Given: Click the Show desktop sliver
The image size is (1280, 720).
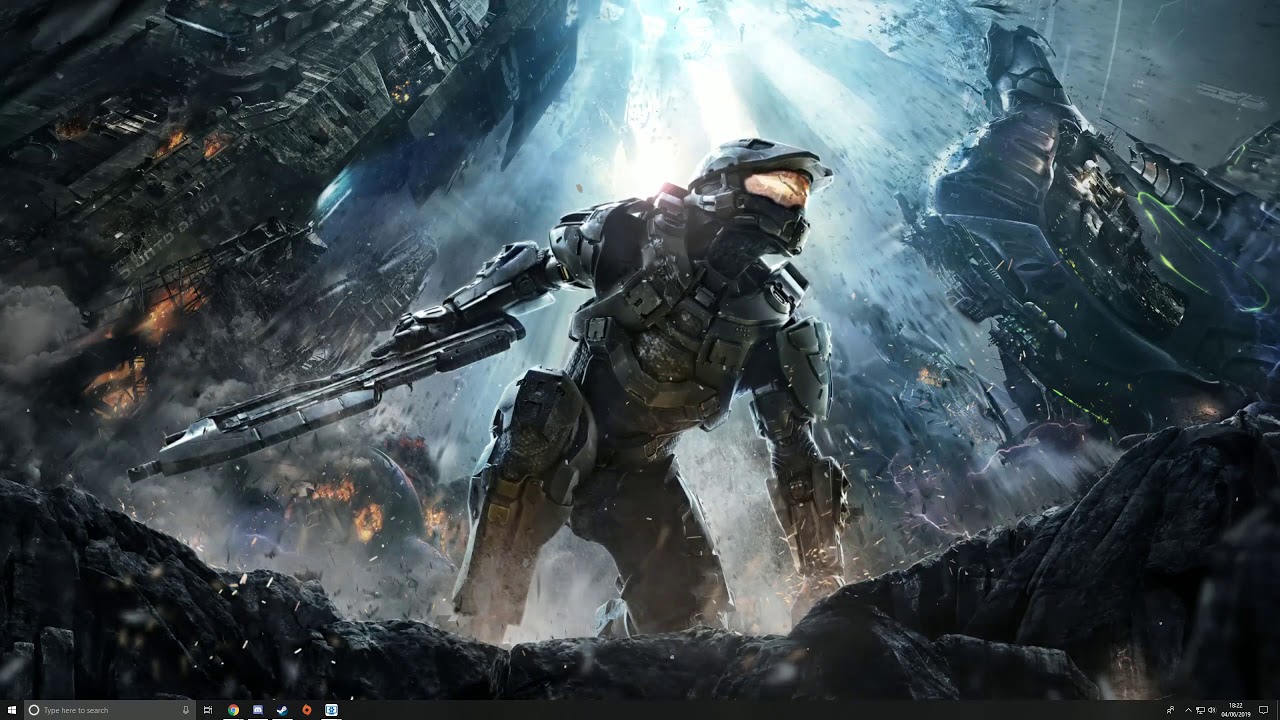Looking at the screenshot, I should [x=1278, y=710].
